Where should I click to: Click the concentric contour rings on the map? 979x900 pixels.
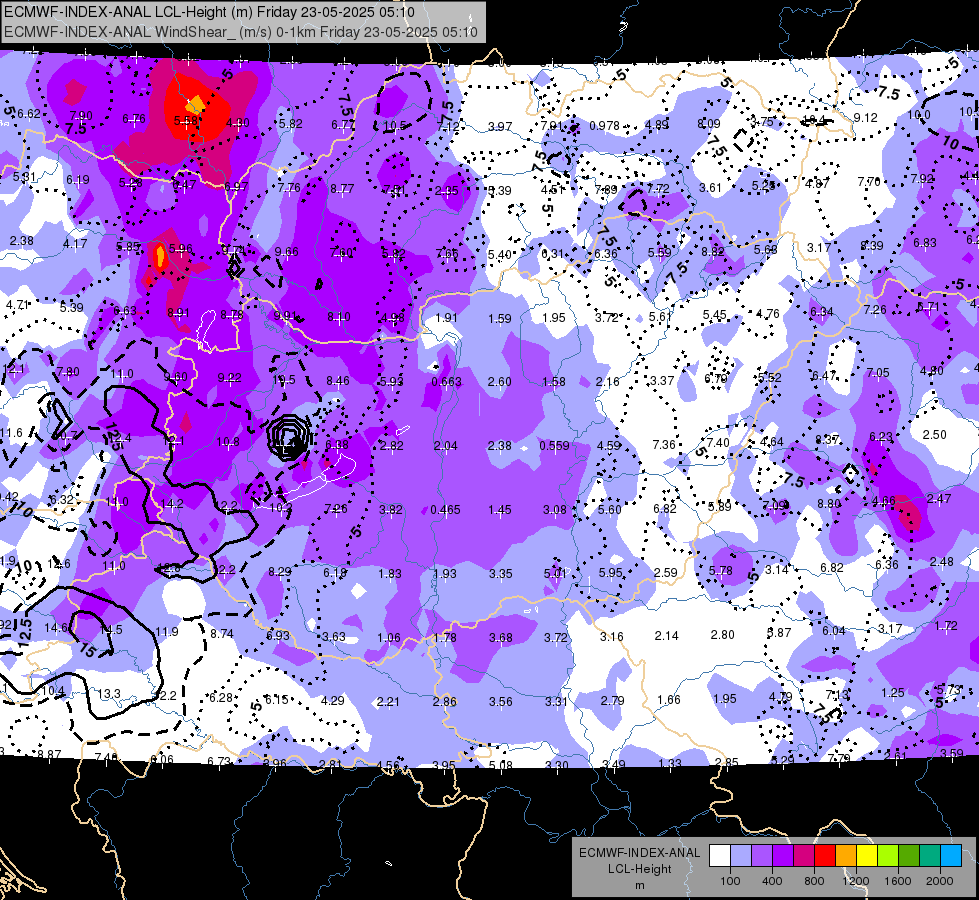click(x=288, y=437)
